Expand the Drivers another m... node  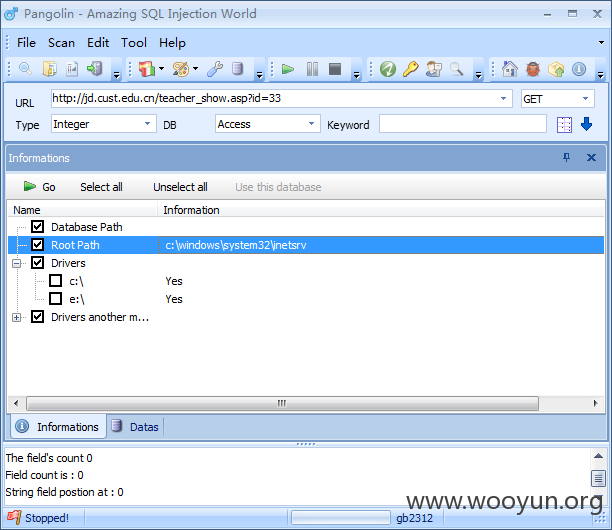(x=16, y=317)
